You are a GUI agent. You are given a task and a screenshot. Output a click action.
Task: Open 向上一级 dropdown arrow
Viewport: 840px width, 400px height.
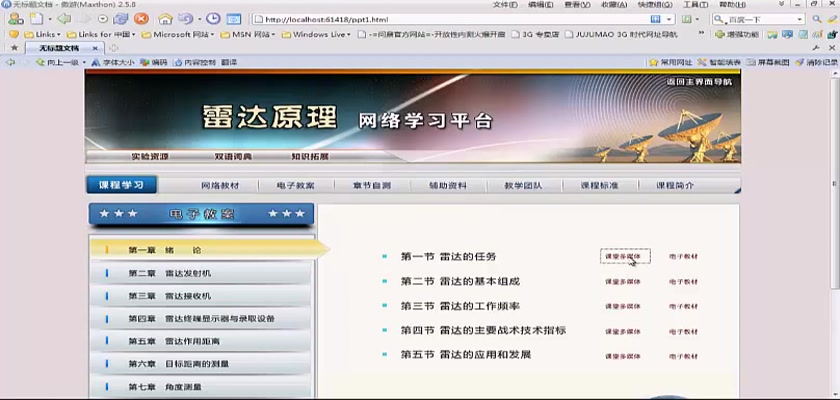tap(84, 62)
